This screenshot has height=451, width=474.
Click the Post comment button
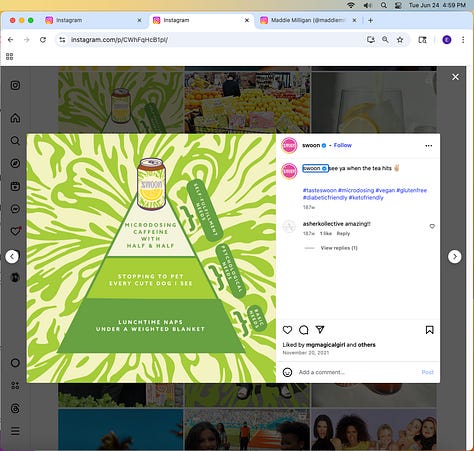427,372
